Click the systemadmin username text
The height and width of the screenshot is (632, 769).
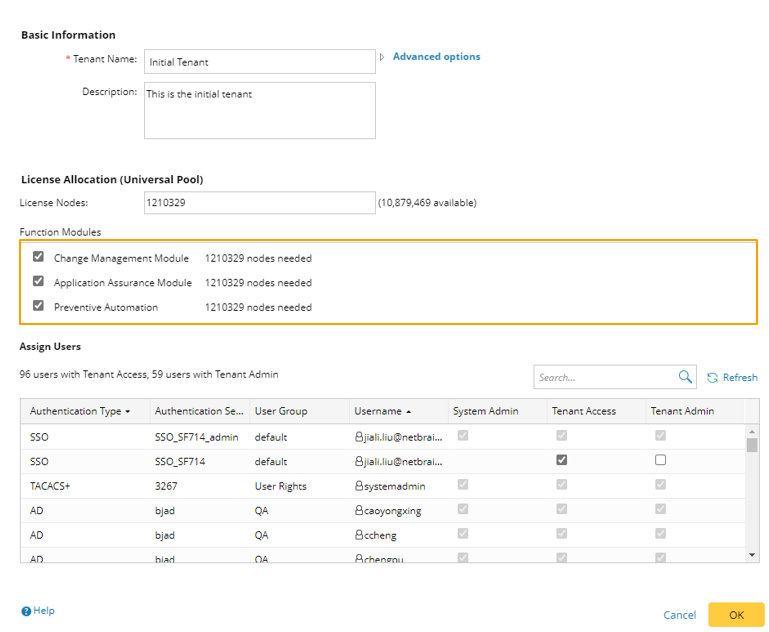[x=394, y=486]
